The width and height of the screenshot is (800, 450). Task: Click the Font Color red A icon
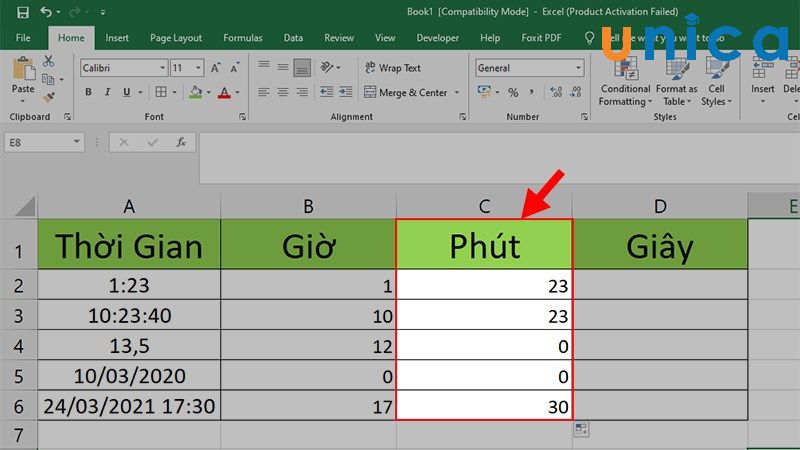coord(224,92)
